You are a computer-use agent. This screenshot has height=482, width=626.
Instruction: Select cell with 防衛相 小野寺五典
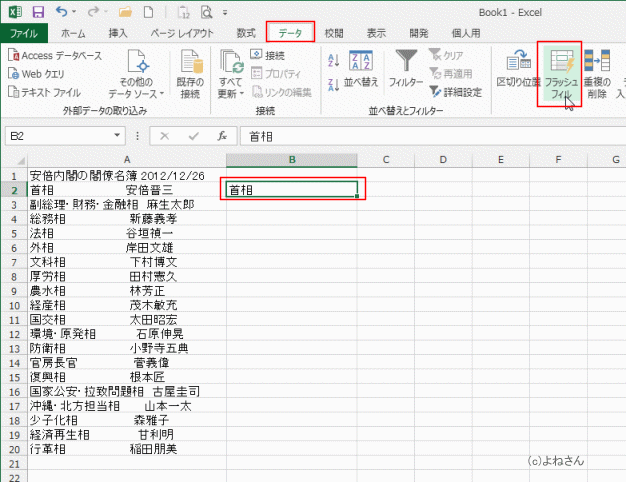127,348
